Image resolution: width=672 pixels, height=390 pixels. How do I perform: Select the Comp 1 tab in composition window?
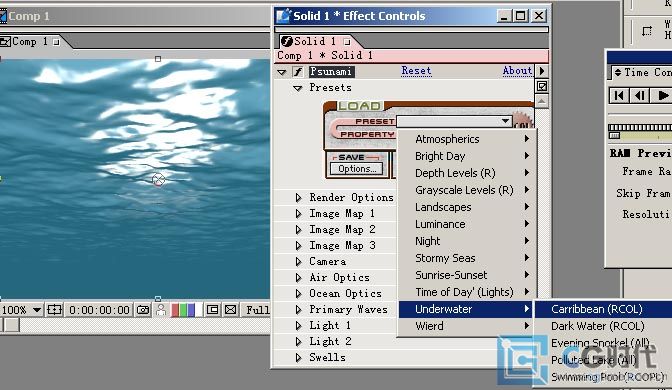[x=30, y=42]
